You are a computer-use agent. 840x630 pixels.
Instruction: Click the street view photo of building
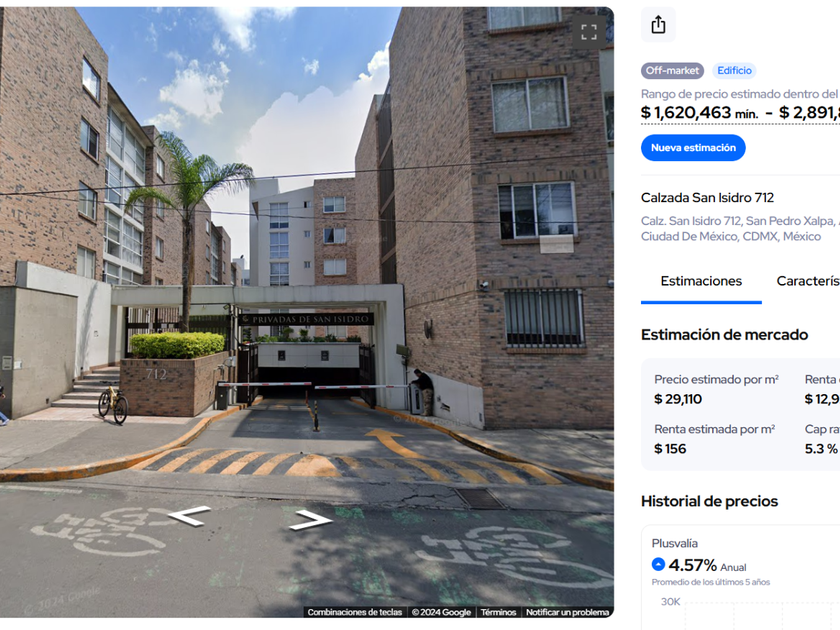[x=307, y=312]
